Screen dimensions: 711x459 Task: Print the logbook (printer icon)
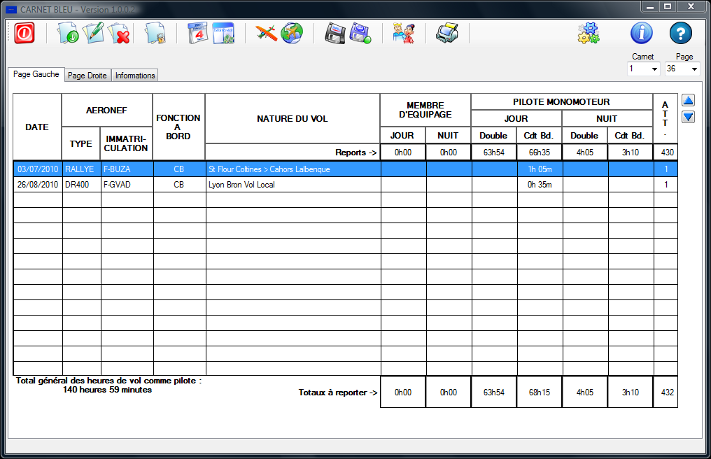pos(447,33)
